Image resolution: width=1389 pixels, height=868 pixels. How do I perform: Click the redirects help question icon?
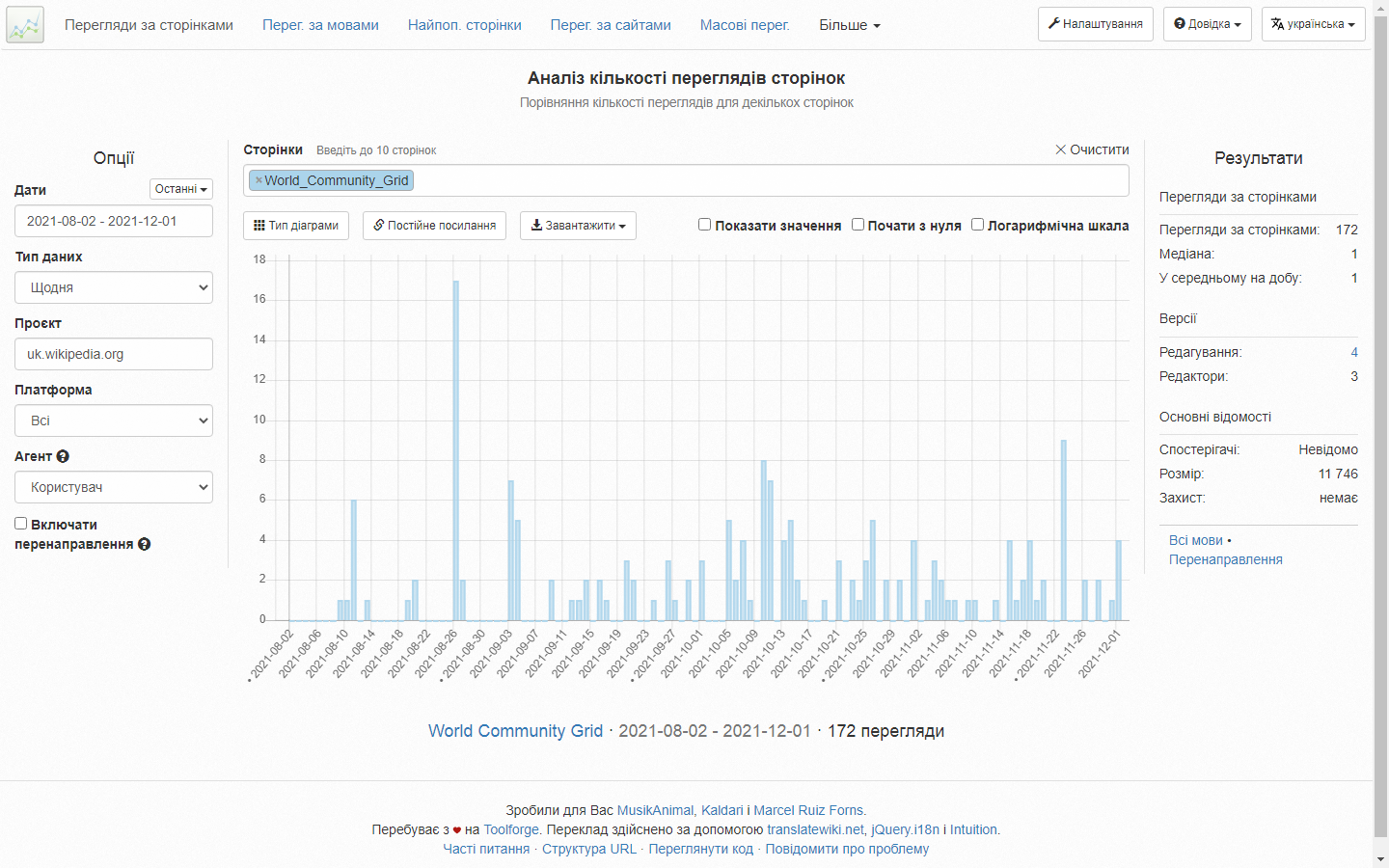[x=144, y=544]
